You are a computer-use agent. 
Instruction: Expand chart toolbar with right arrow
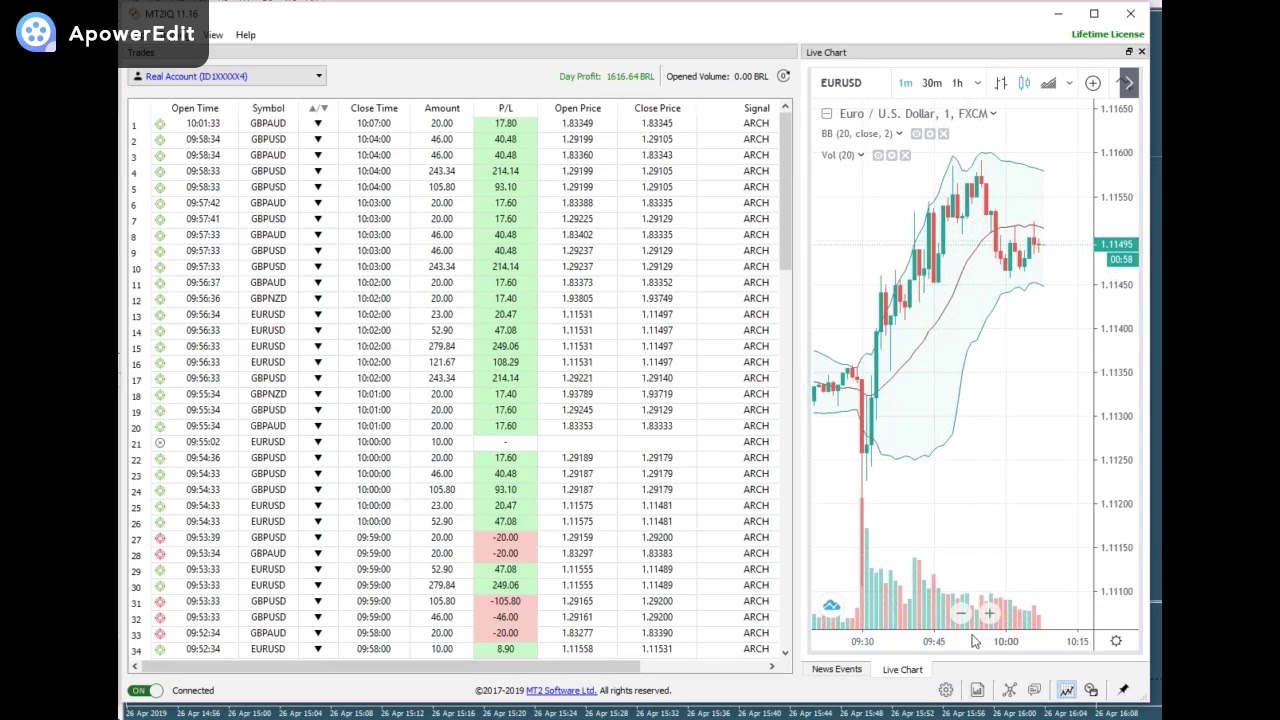click(x=1128, y=83)
